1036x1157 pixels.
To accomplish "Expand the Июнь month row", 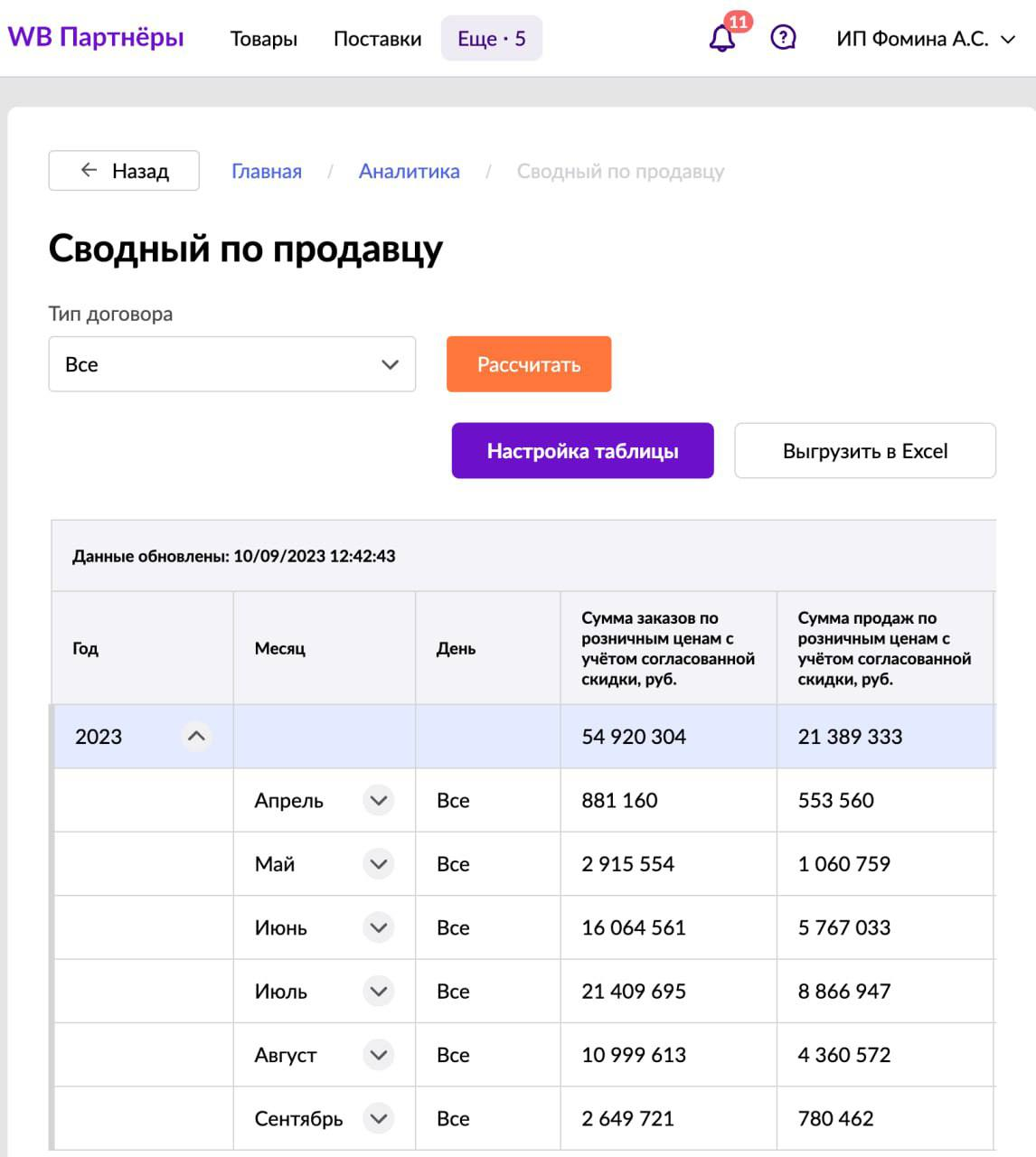I will point(379,927).
